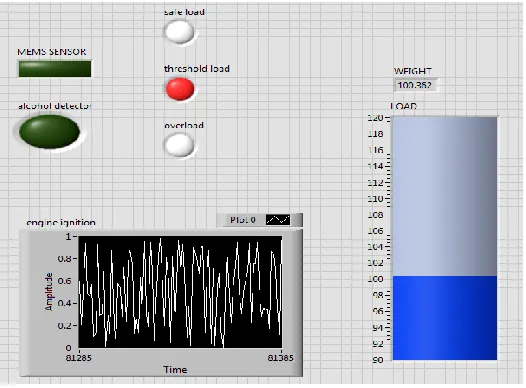Click the 114 mark on LOAD scale
The height and width of the screenshot is (388, 526).
[x=375, y=166]
